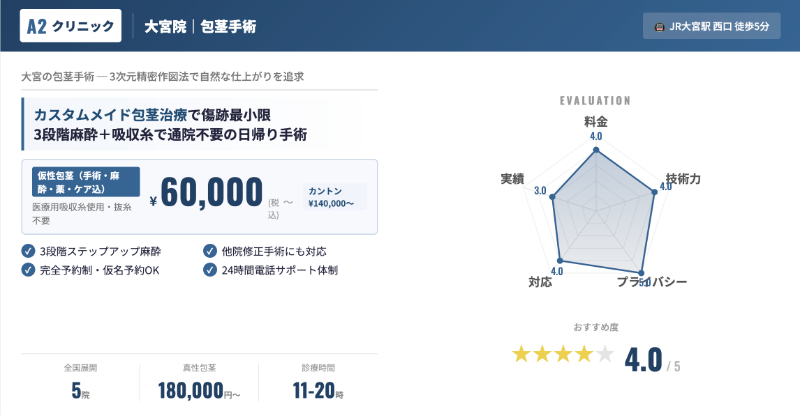Click the 実績 point on radar chart
800x418 pixels.
point(551,195)
